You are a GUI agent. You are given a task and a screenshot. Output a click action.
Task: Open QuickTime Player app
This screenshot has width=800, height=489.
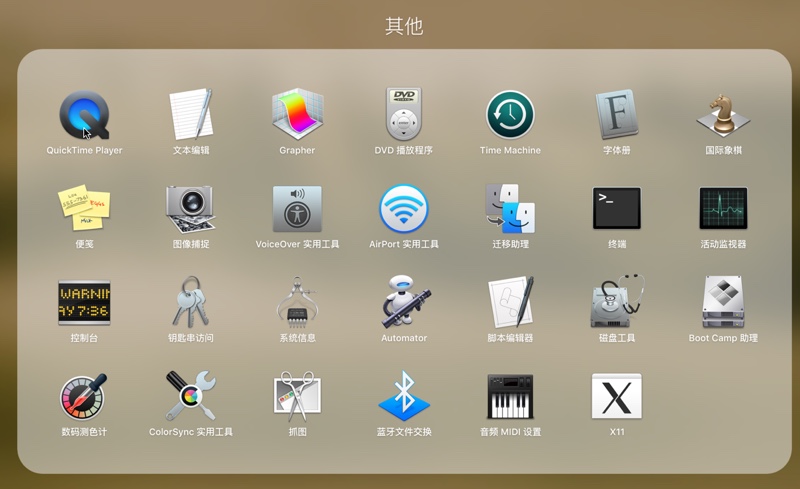click(84, 115)
